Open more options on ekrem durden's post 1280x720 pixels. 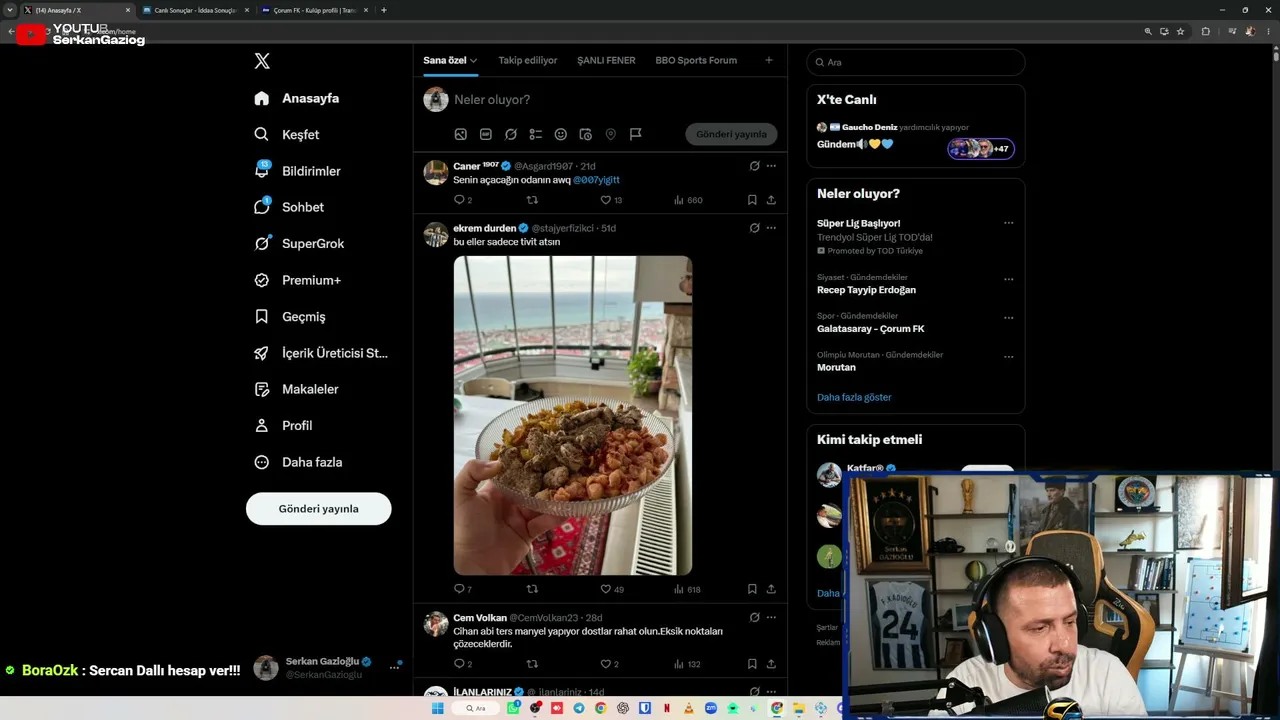pyautogui.click(x=771, y=228)
